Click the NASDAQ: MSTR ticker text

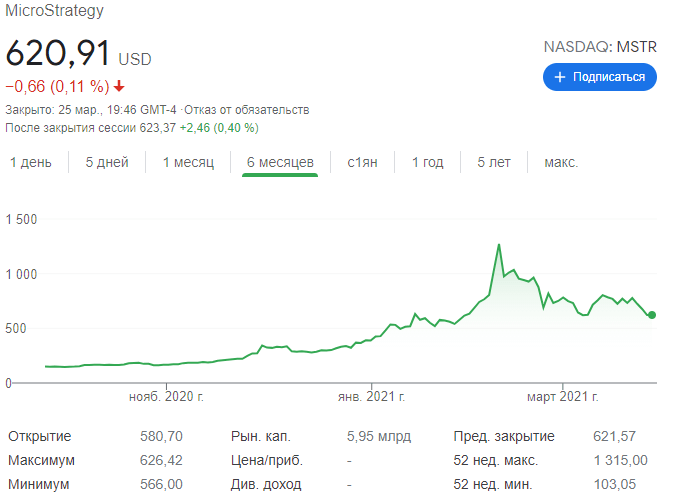(x=600, y=47)
